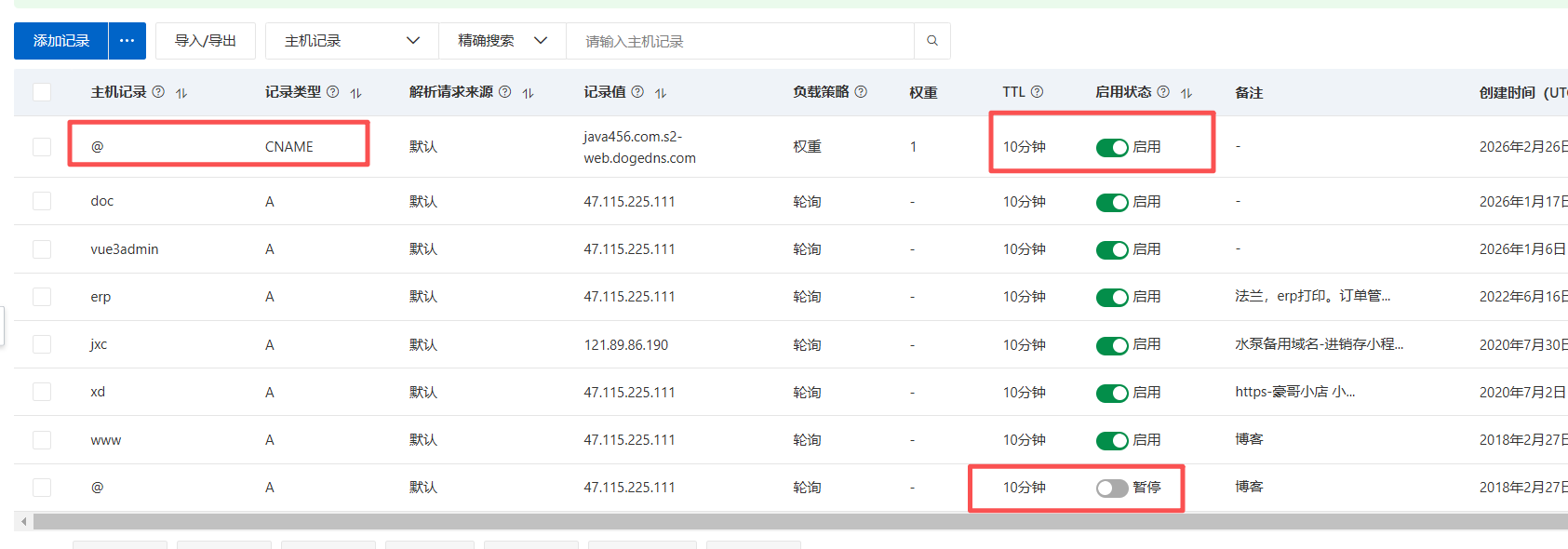Click the TTL help question icon
This screenshot has width=1568, height=549.
[1037, 92]
